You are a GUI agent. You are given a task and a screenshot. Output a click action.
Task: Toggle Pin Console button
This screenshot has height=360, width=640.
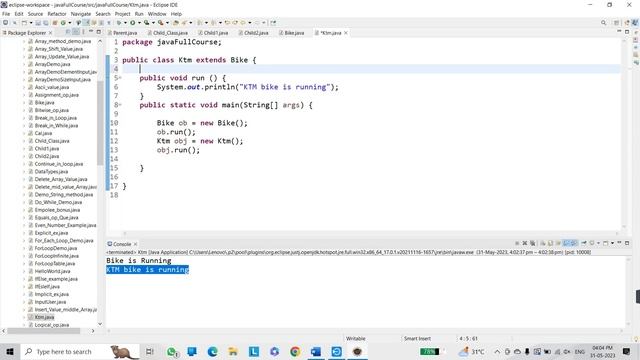coord(584,243)
